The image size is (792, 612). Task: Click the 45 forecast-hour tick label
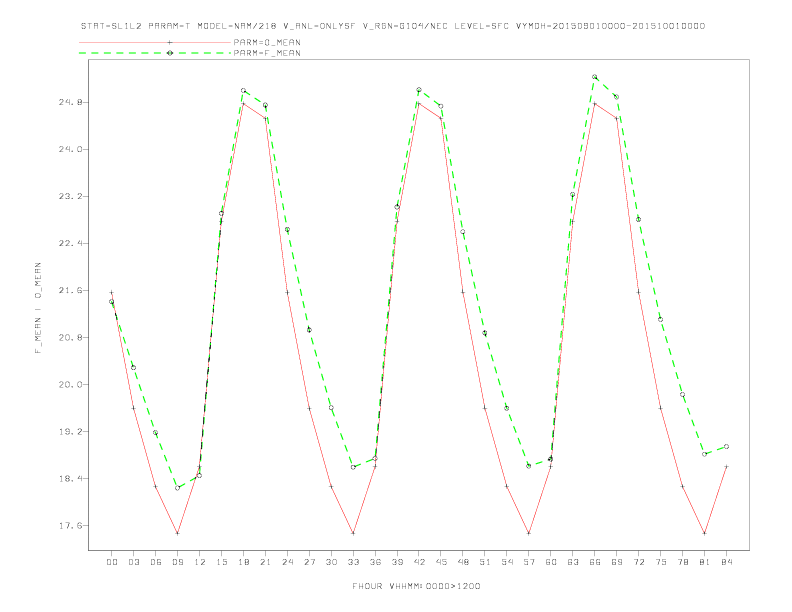[441, 562]
